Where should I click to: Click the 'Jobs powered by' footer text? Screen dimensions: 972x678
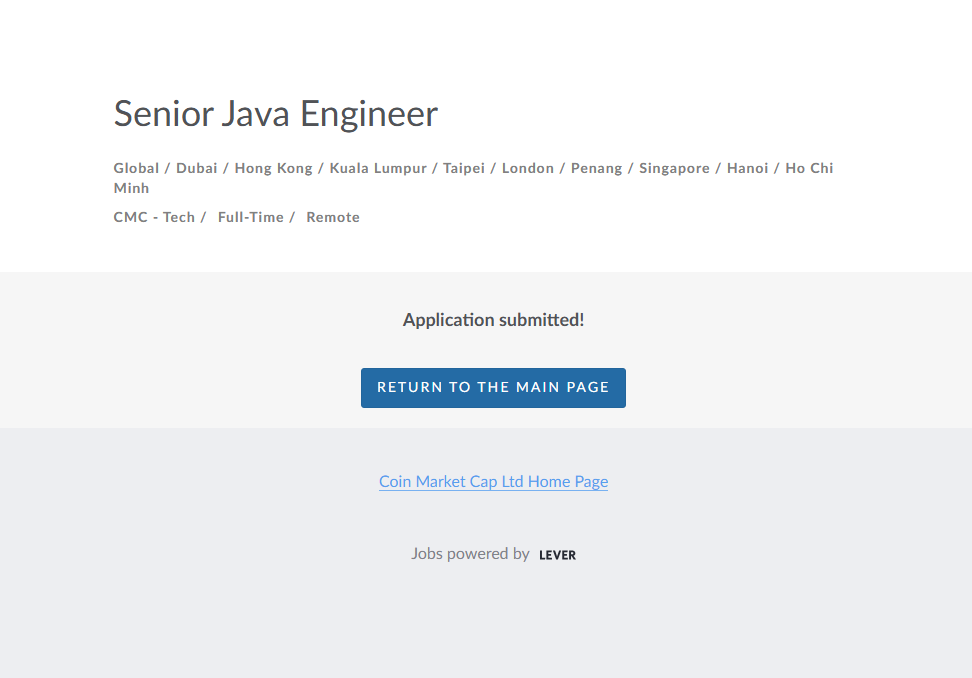click(x=470, y=554)
